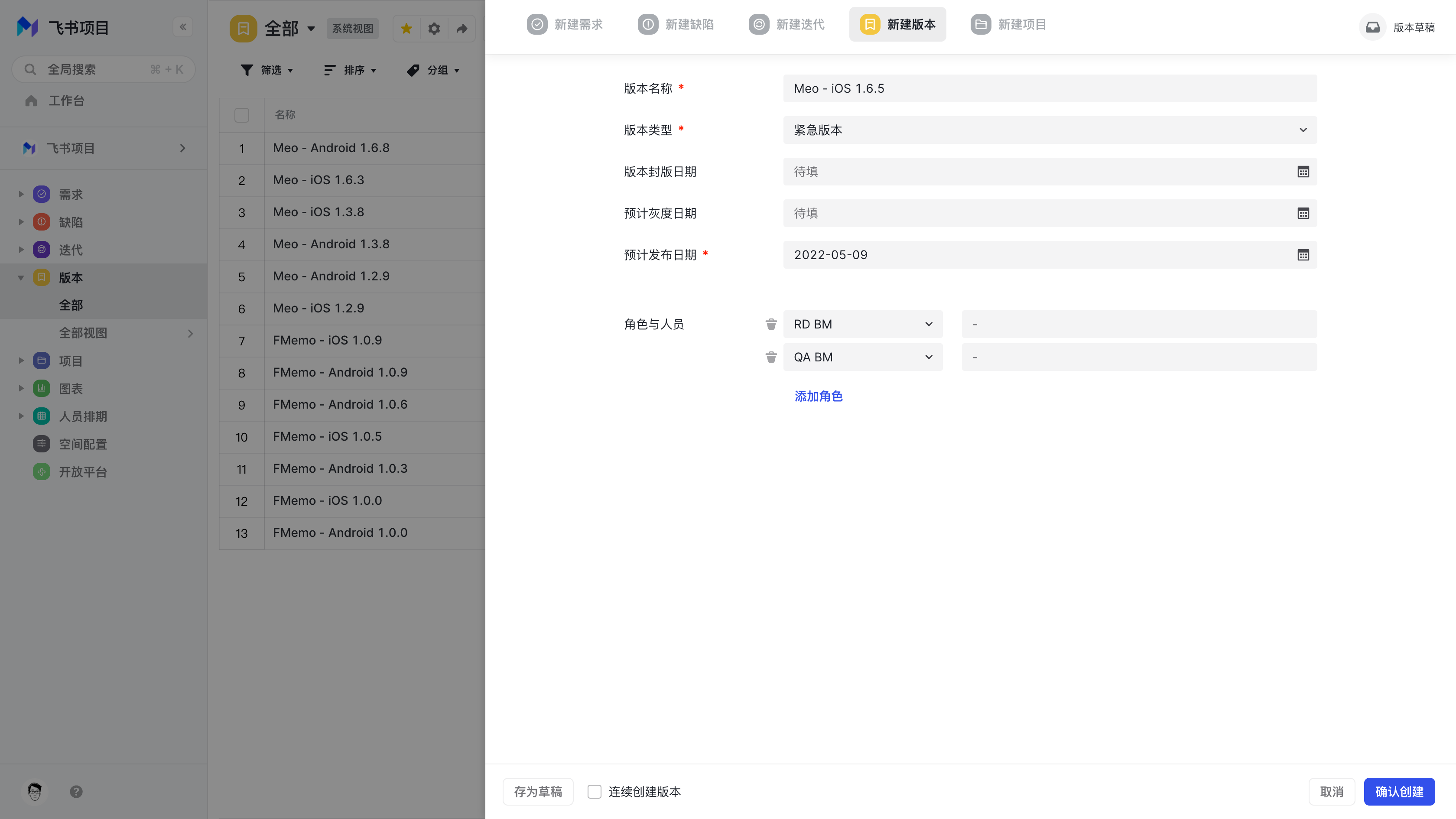Click the RD BM person field
The width and height of the screenshot is (1456, 819).
pos(1139,324)
